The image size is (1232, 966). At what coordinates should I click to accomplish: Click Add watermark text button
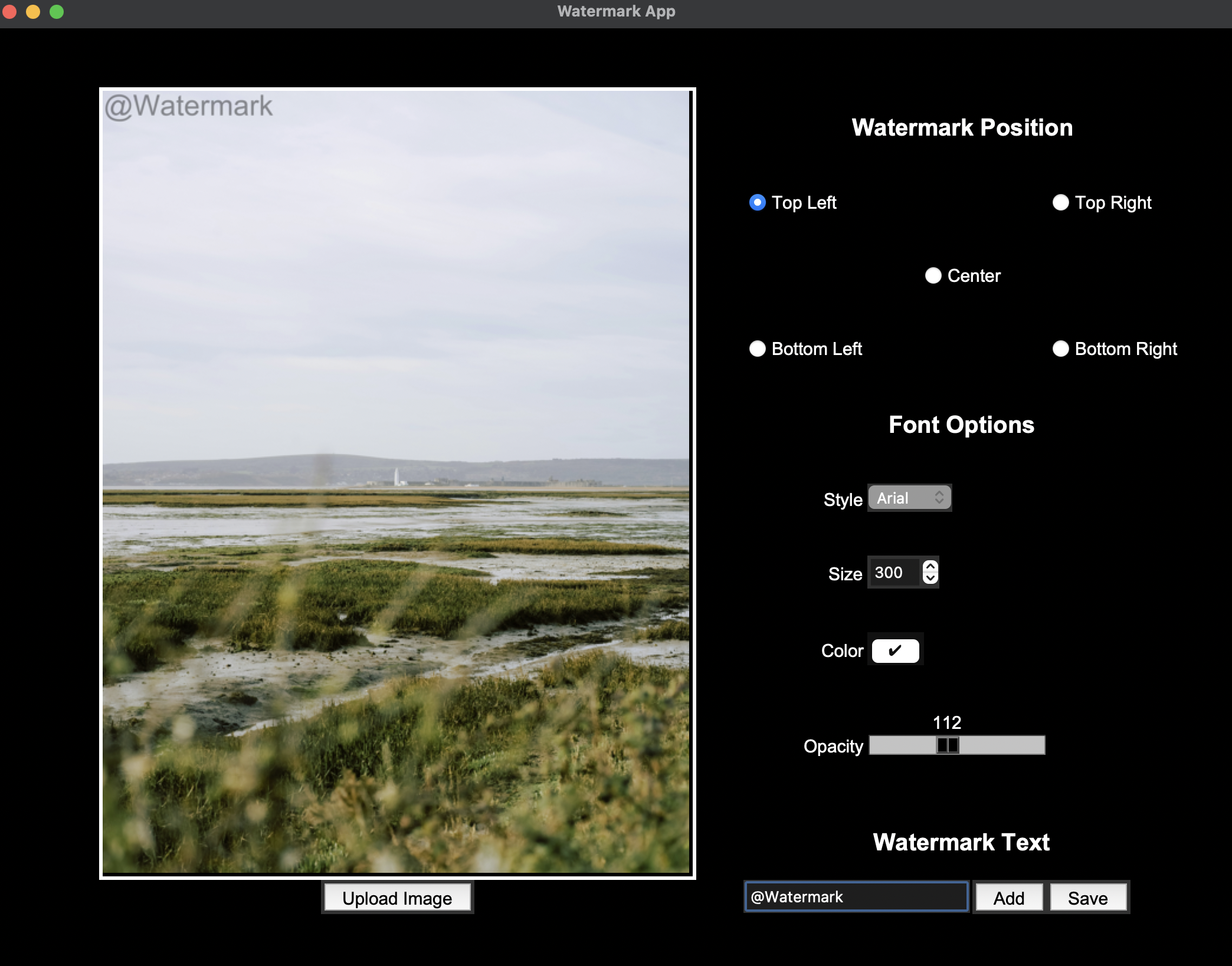coord(1009,896)
